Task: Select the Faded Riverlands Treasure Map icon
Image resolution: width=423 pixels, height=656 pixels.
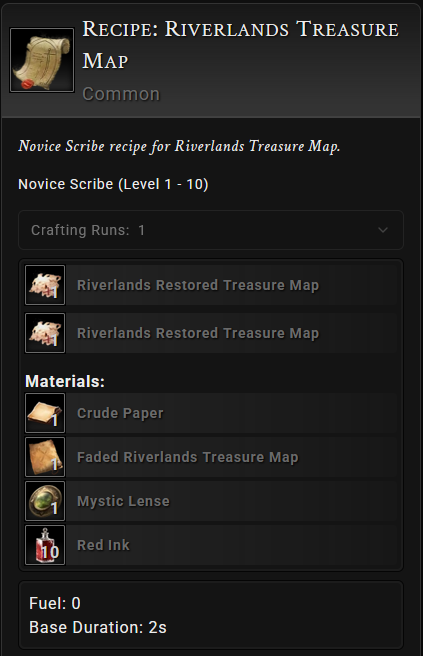Action: click(x=45, y=457)
